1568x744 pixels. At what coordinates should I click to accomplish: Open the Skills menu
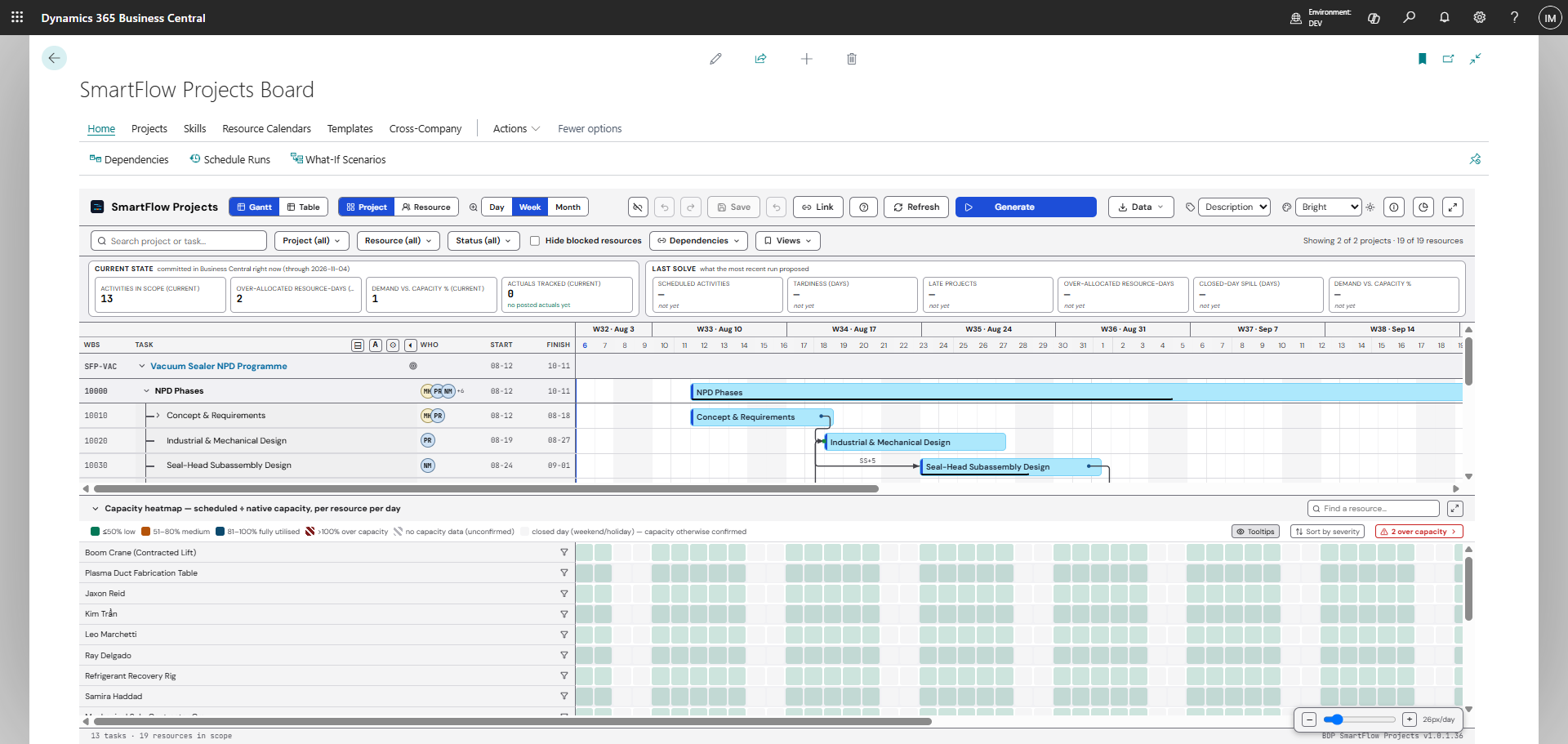(195, 129)
